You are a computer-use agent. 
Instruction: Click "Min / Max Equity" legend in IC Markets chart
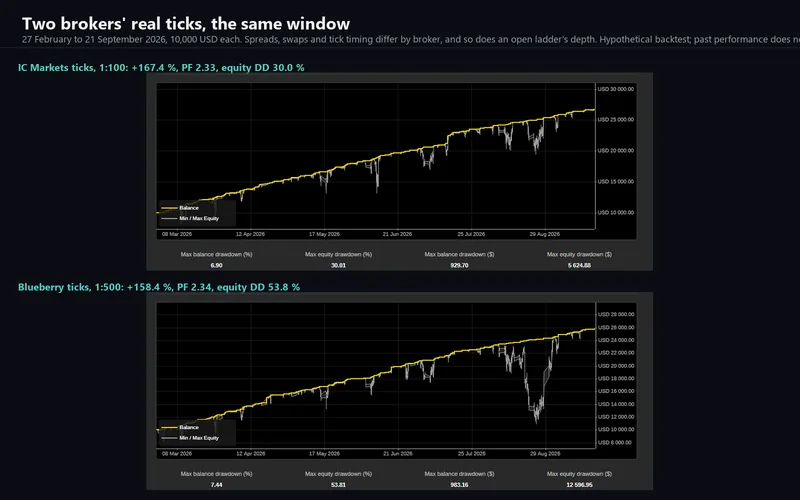(x=190, y=218)
